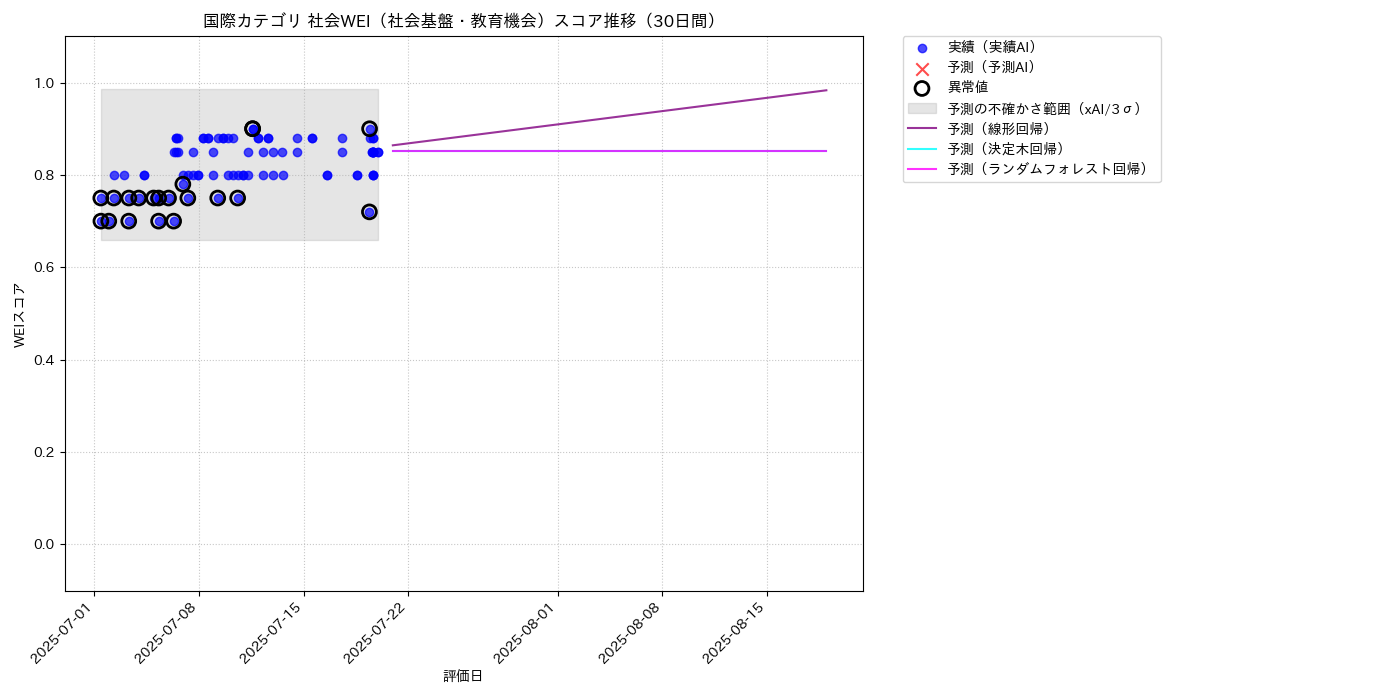Image resolution: width=1400 pixels, height=700 pixels.
Task: Click the cyan 決定木回帰 legend line
Action: click(922, 149)
